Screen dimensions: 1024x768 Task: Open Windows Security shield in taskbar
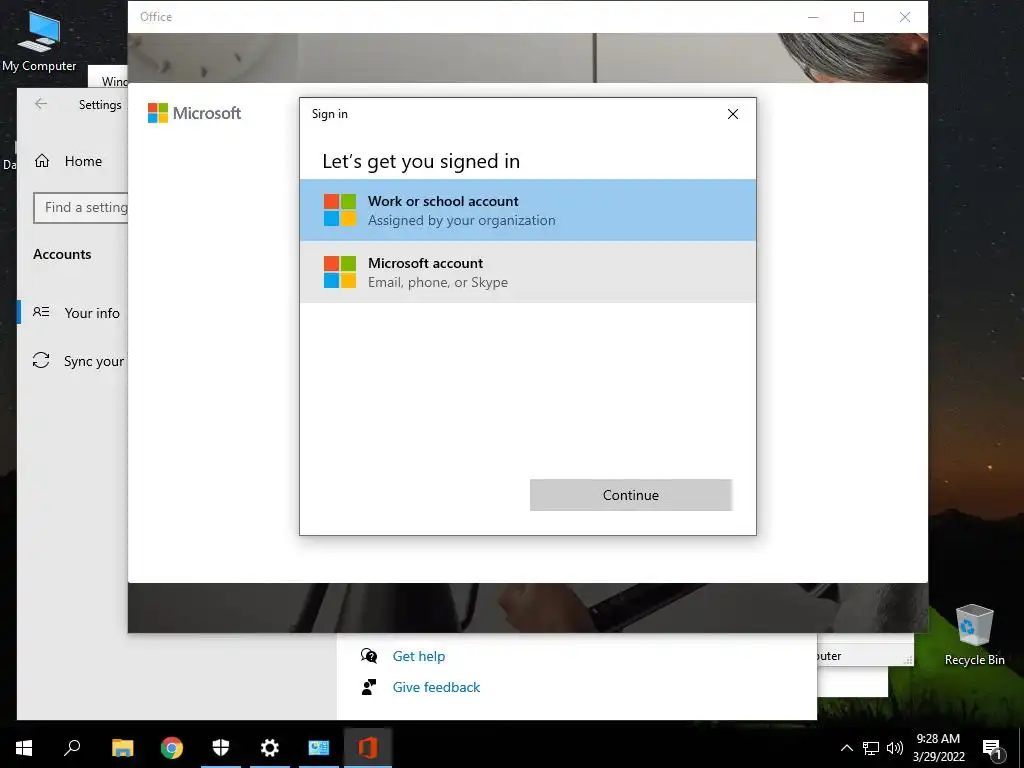(x=221, y=748)
